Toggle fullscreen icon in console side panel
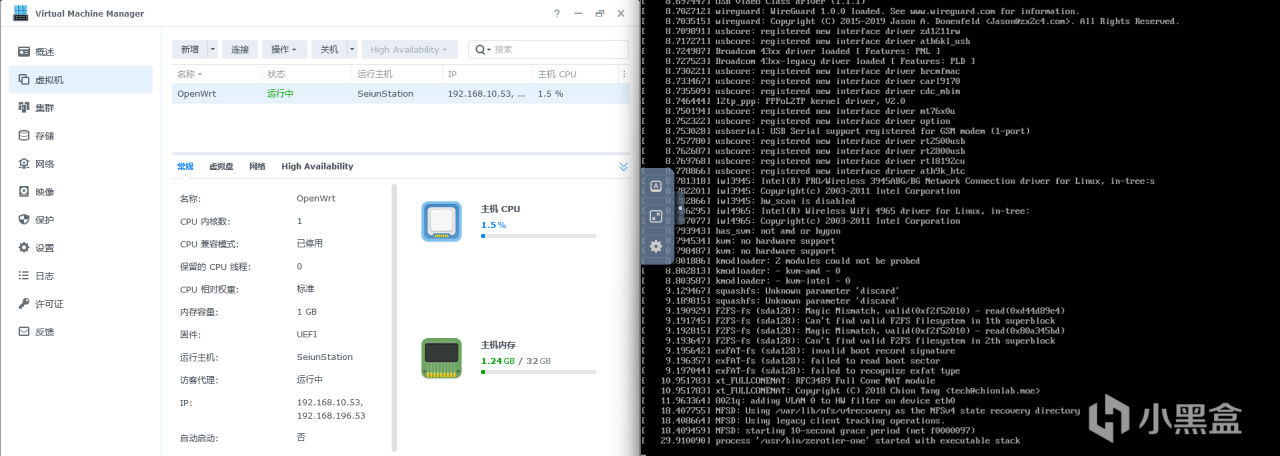 point(656,216)
